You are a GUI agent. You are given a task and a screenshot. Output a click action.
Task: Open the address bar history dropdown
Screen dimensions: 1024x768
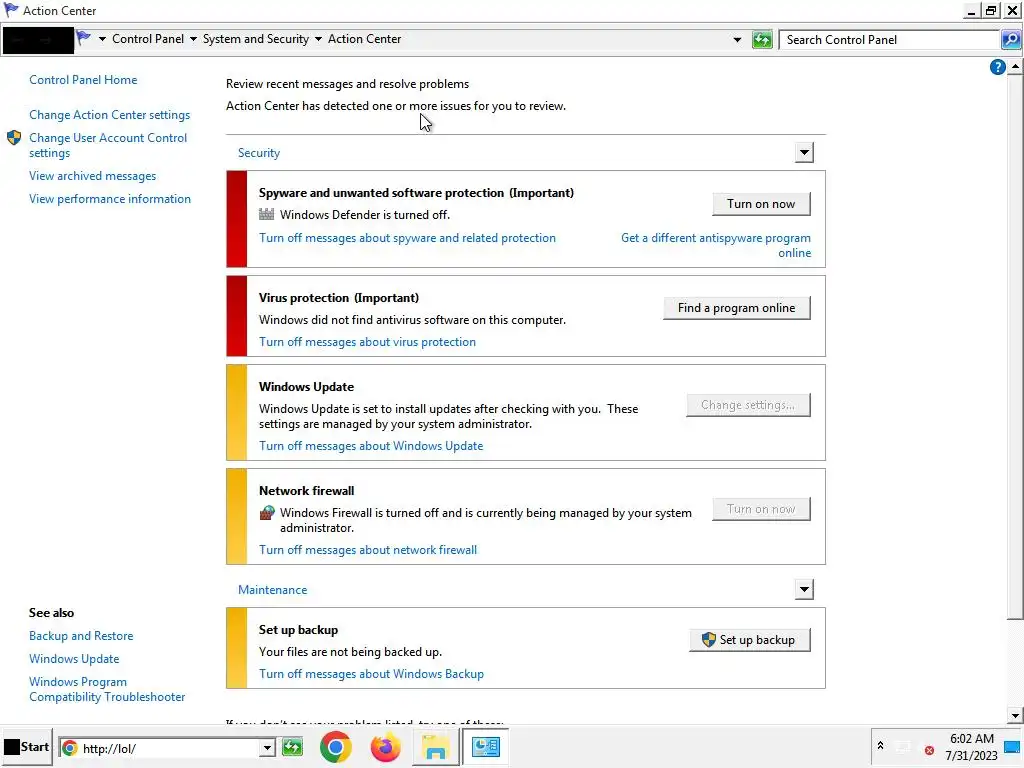737,40
